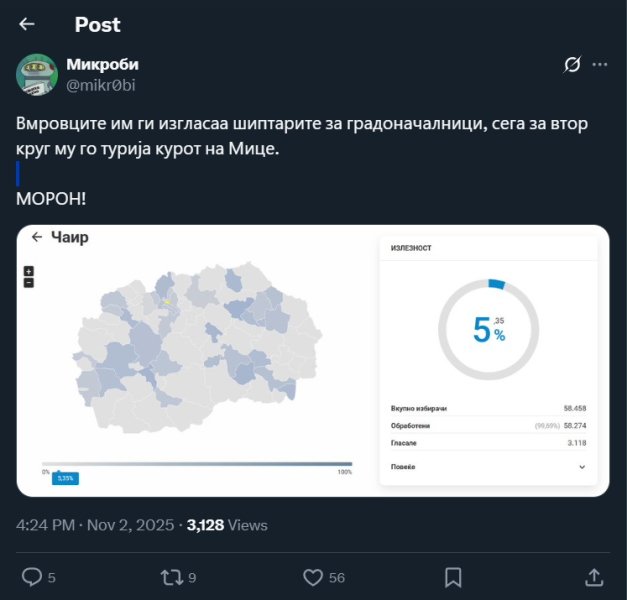Bookmark this post
Screen dimensions: 627x600
tap(453, 577)
